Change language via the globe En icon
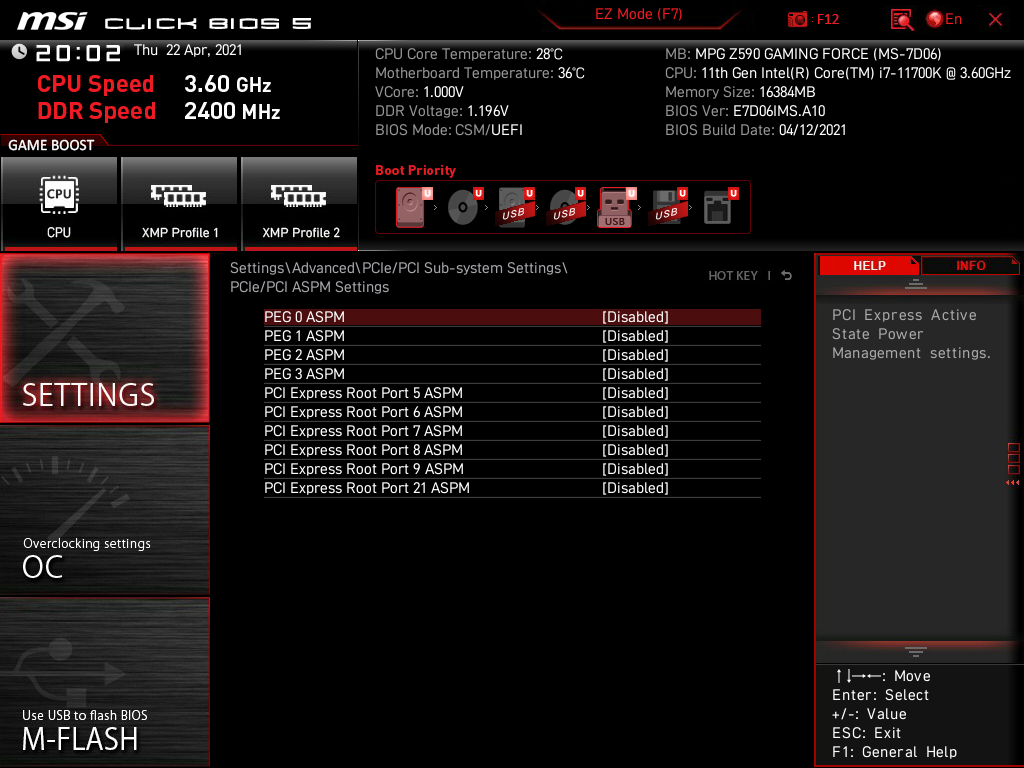Screen dimensions: 1024x768 (944, 19)
